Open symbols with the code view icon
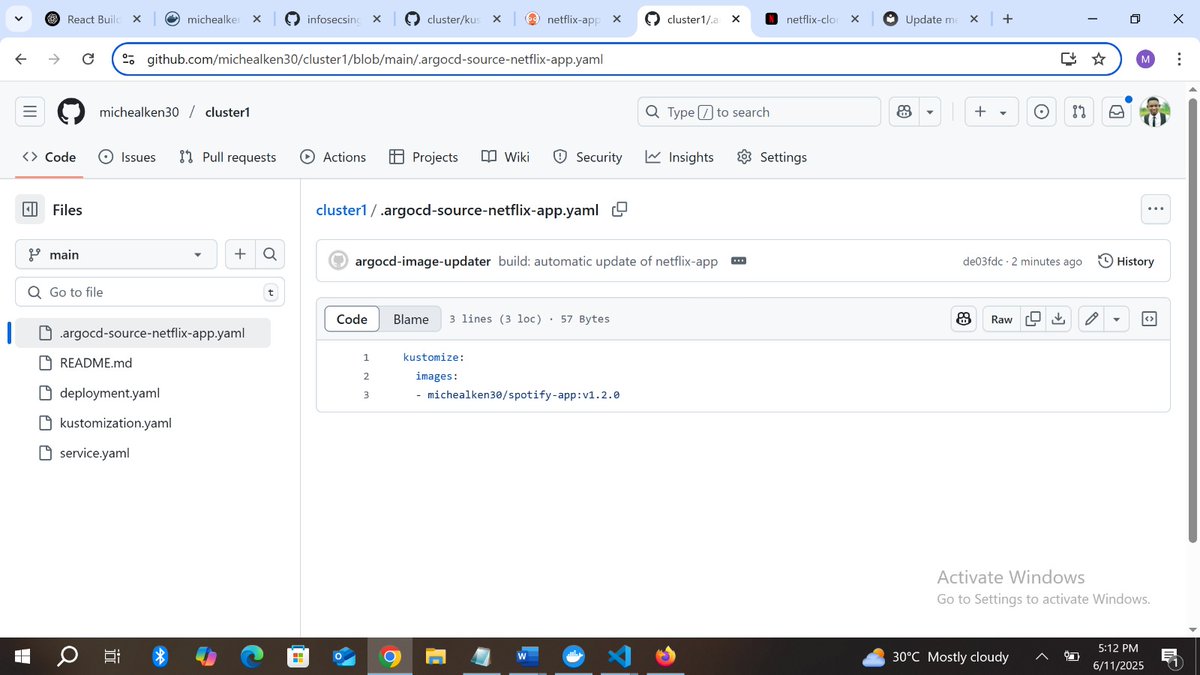The height and width of the screenshot is (675, 1200). coord(1149,318)
